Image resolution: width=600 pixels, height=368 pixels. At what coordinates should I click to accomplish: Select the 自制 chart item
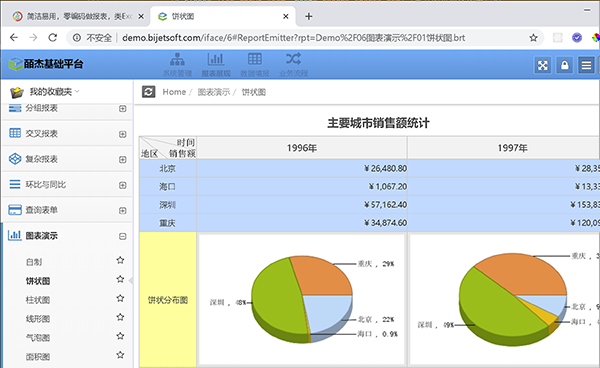point(34,262)
